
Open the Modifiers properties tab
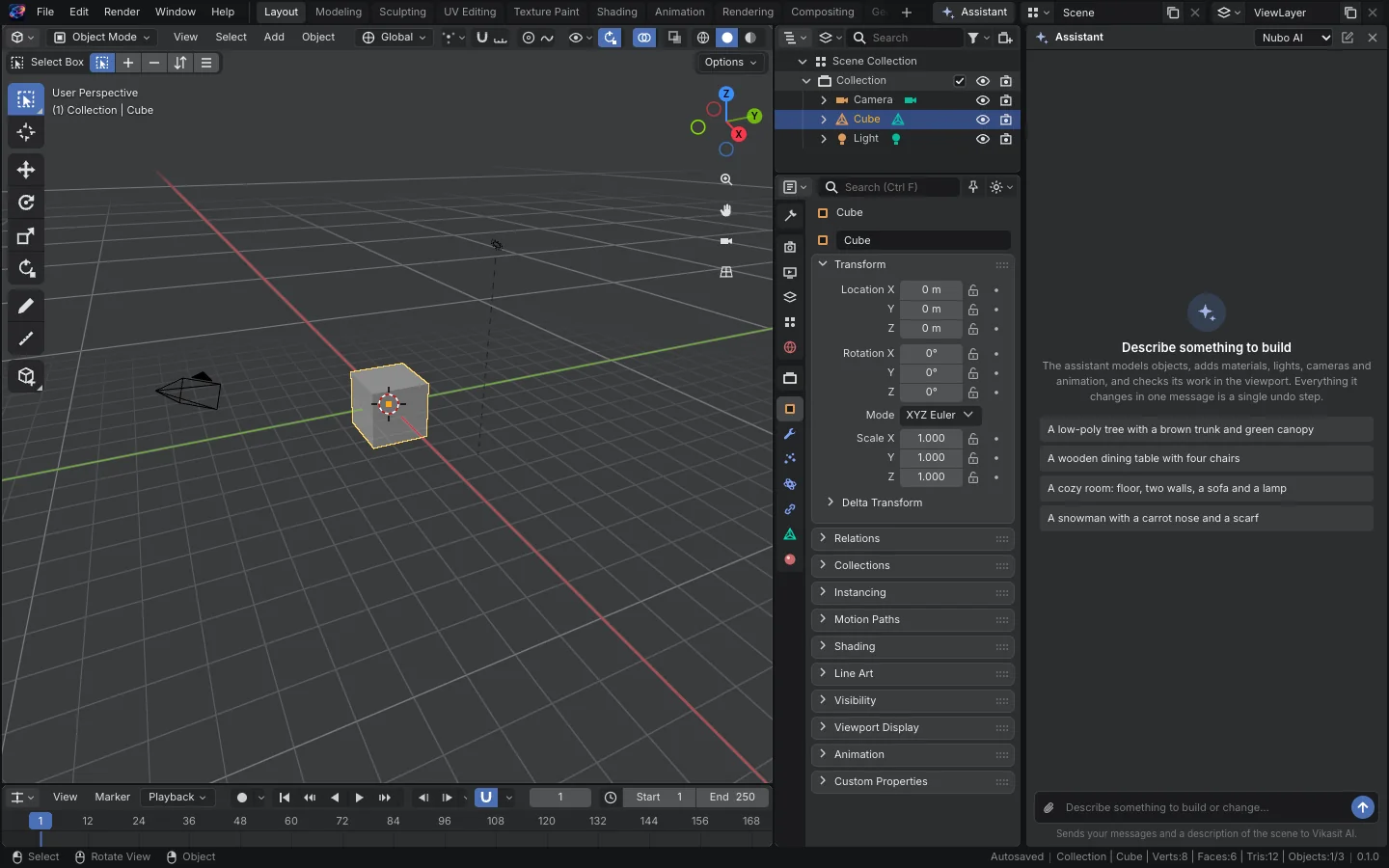[x=790, y=434]
